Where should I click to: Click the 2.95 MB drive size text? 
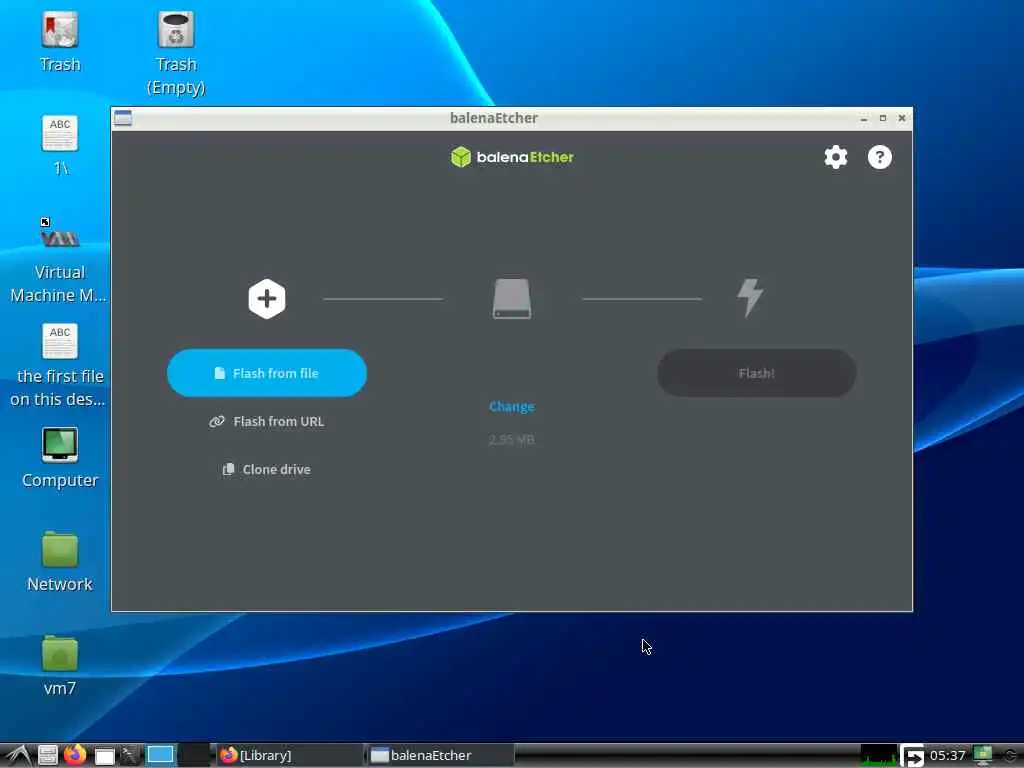[x=511, y=440]
